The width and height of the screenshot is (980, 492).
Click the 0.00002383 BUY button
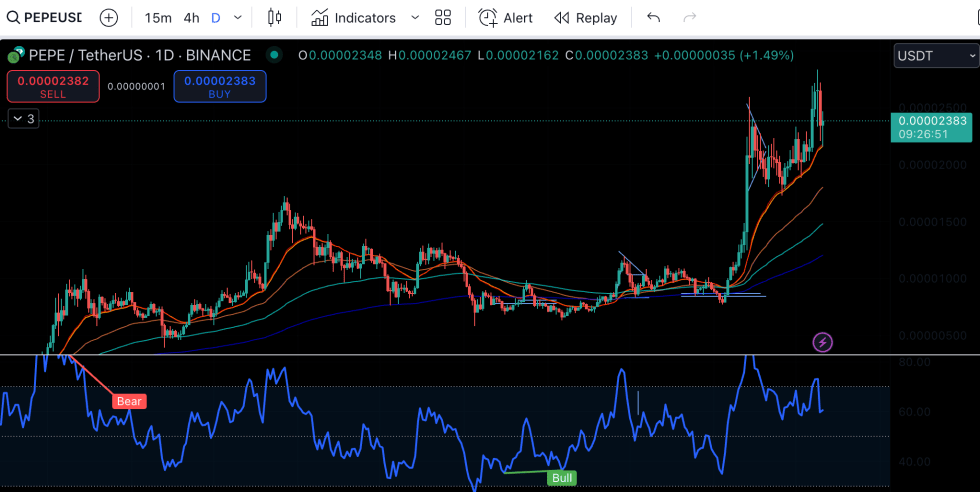(220, 86)
